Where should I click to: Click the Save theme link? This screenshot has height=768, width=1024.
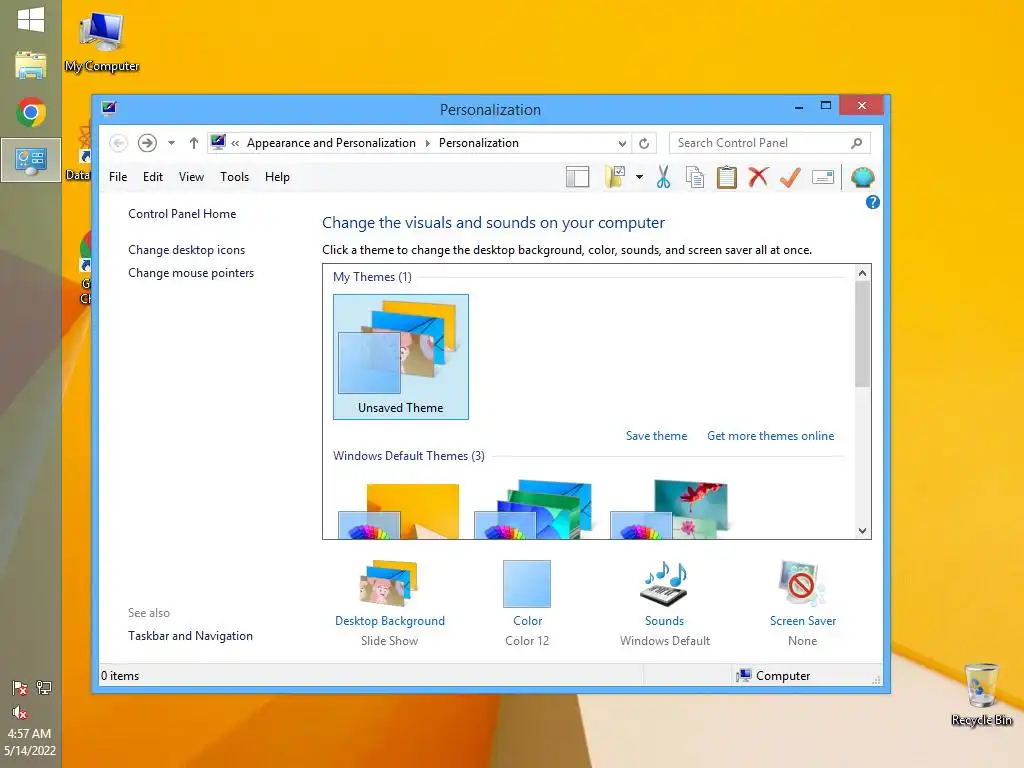[656, 436]
